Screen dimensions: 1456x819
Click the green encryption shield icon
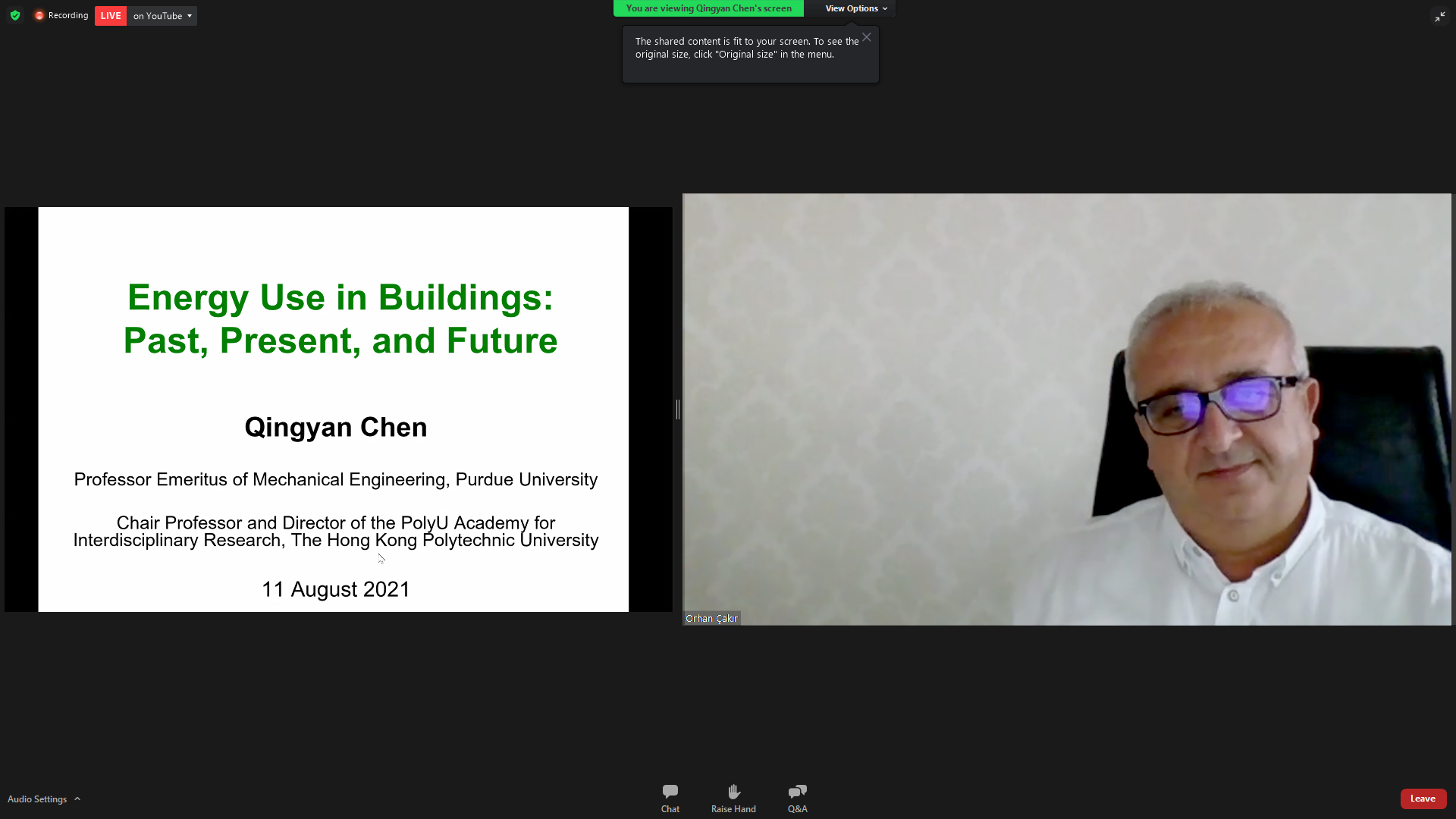pyautogui.click(x=15, y=15)
